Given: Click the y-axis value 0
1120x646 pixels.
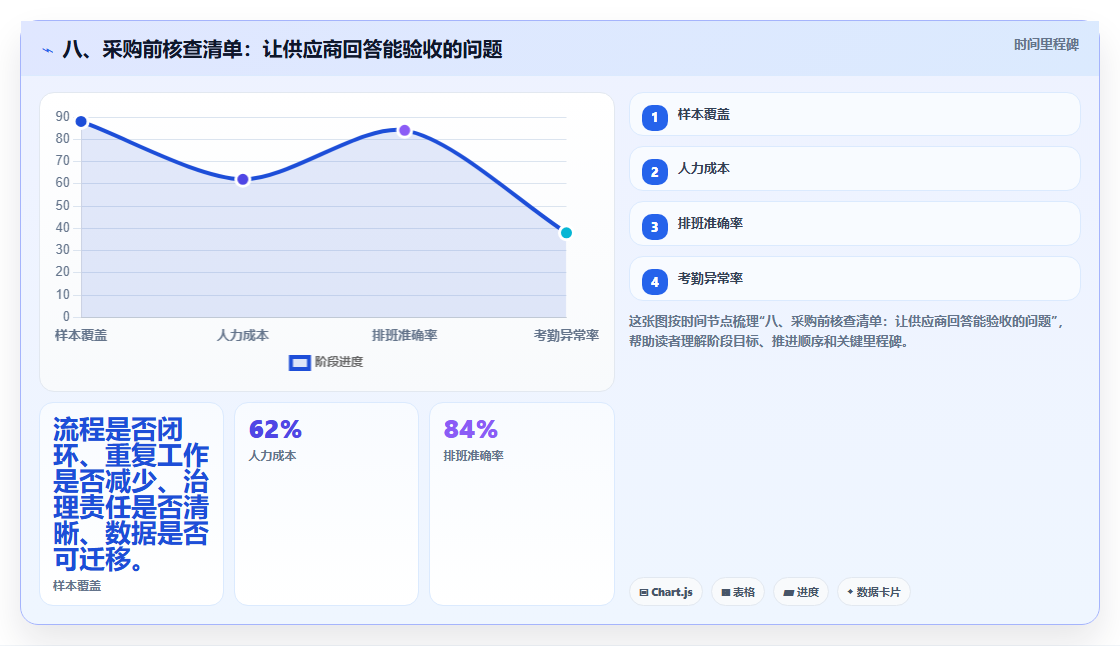Looking at the screenshot, I should [66, 317].
